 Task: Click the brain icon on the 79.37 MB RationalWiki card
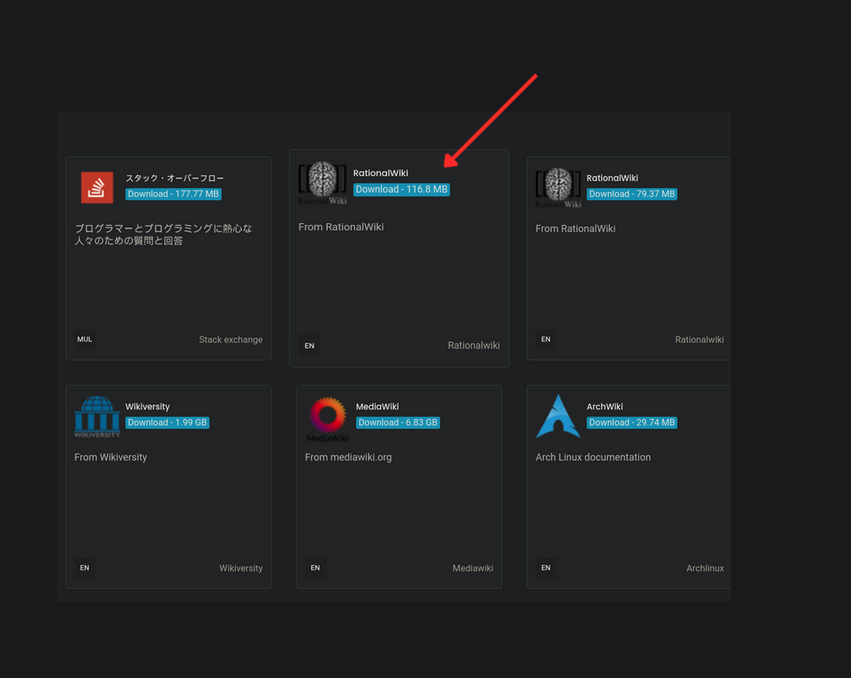558,187
